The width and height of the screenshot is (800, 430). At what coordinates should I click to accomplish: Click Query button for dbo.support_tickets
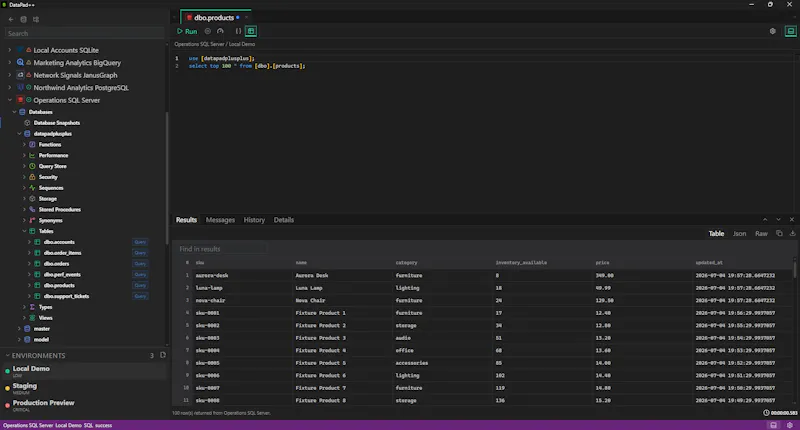point(140,296)
